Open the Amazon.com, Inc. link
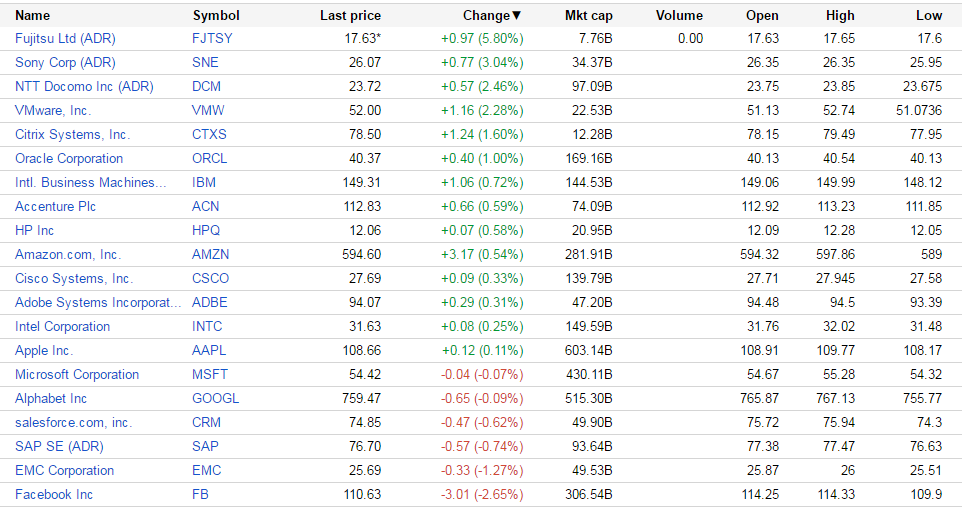Image resolution: width=962 pixels, height=509 pixels. pos(68,254)
